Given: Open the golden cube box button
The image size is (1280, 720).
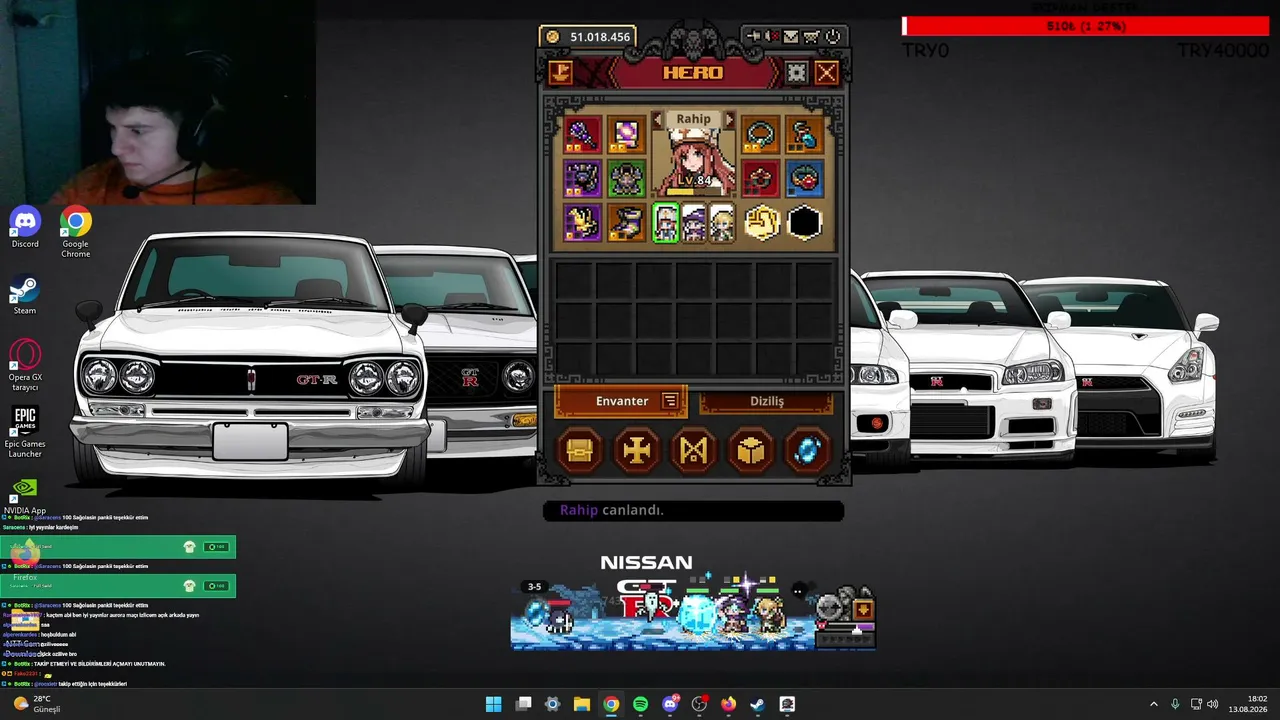Looking at the screenshot, I should coord(751,451).
